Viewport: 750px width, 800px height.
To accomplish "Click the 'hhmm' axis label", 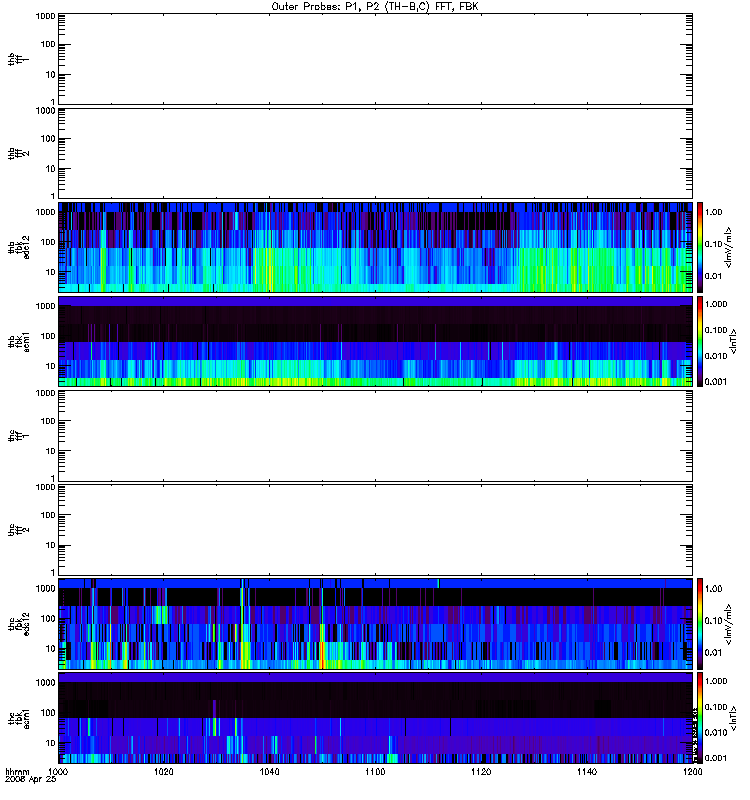I will 17,771.
